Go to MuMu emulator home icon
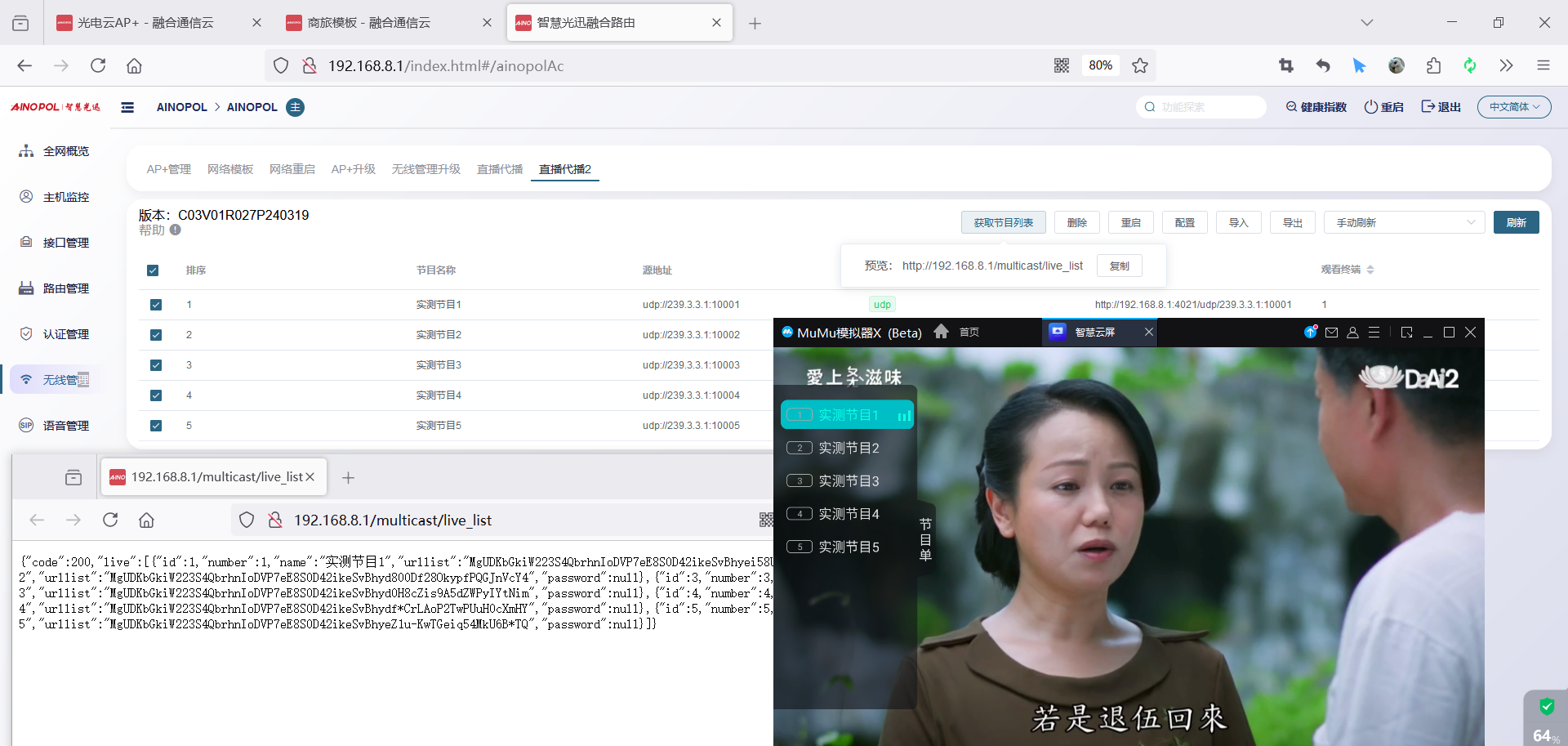Image resolution: width=1568 pixels, height=746 pixels. pyautogui.click(x=941, y=332)
